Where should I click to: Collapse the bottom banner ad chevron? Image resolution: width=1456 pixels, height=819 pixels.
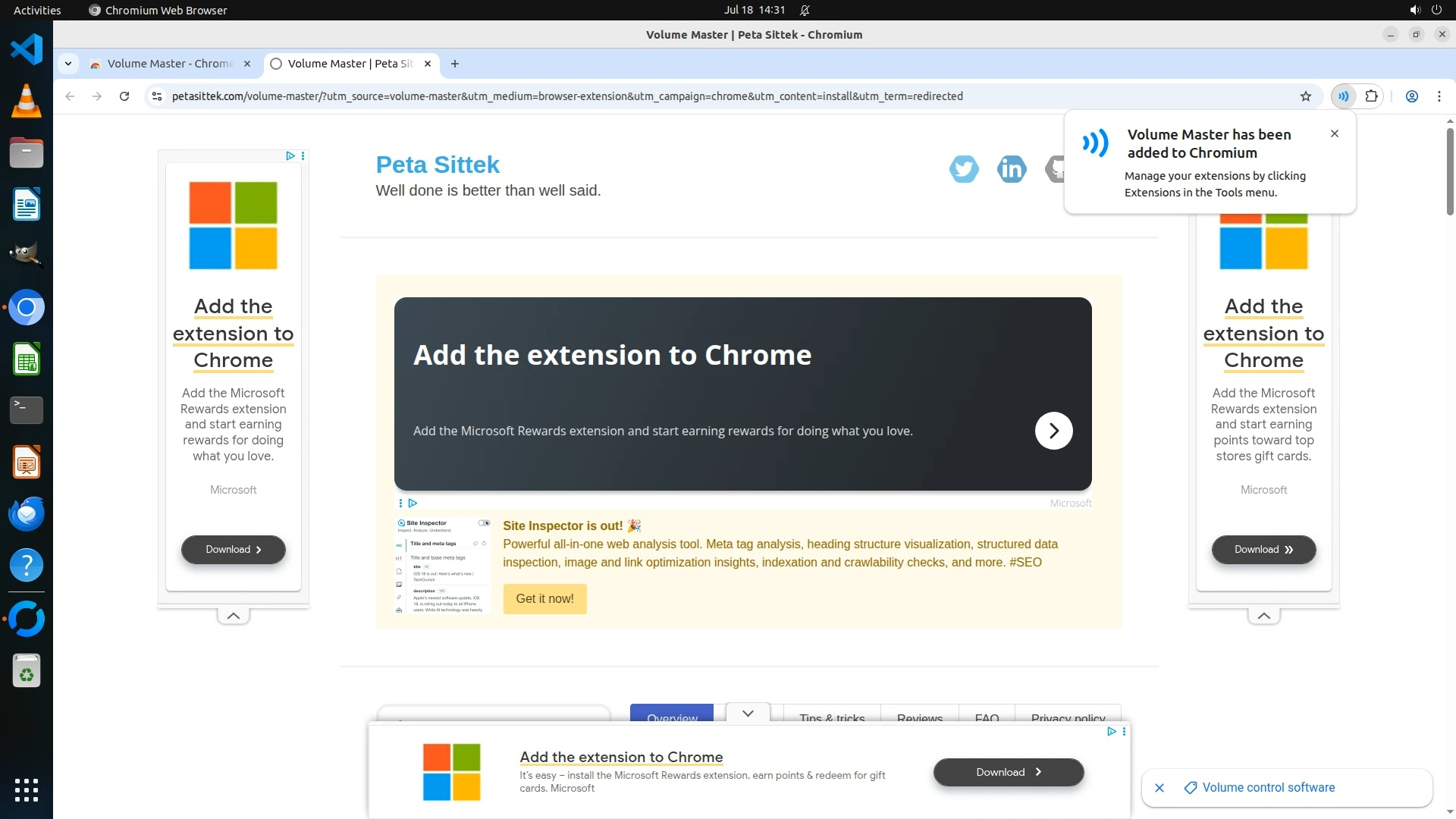[x=748, y=713]
